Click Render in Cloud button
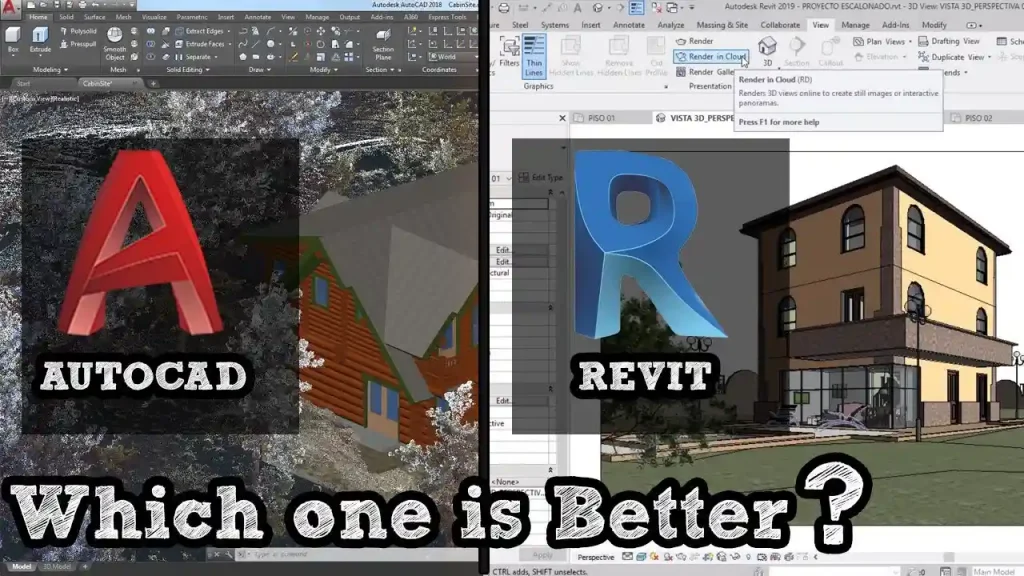Screen dimensions: 1024x576 (x=711, y=57)
